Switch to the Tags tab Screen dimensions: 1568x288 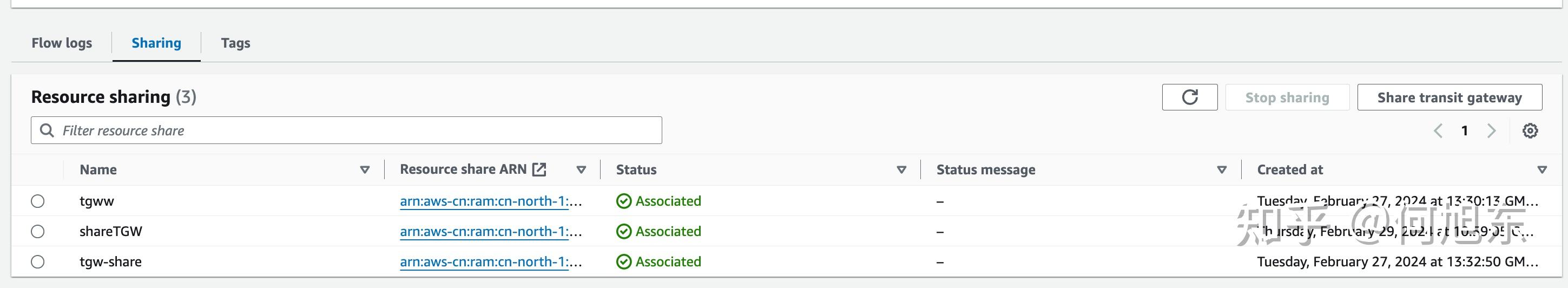tap(235, 43)
